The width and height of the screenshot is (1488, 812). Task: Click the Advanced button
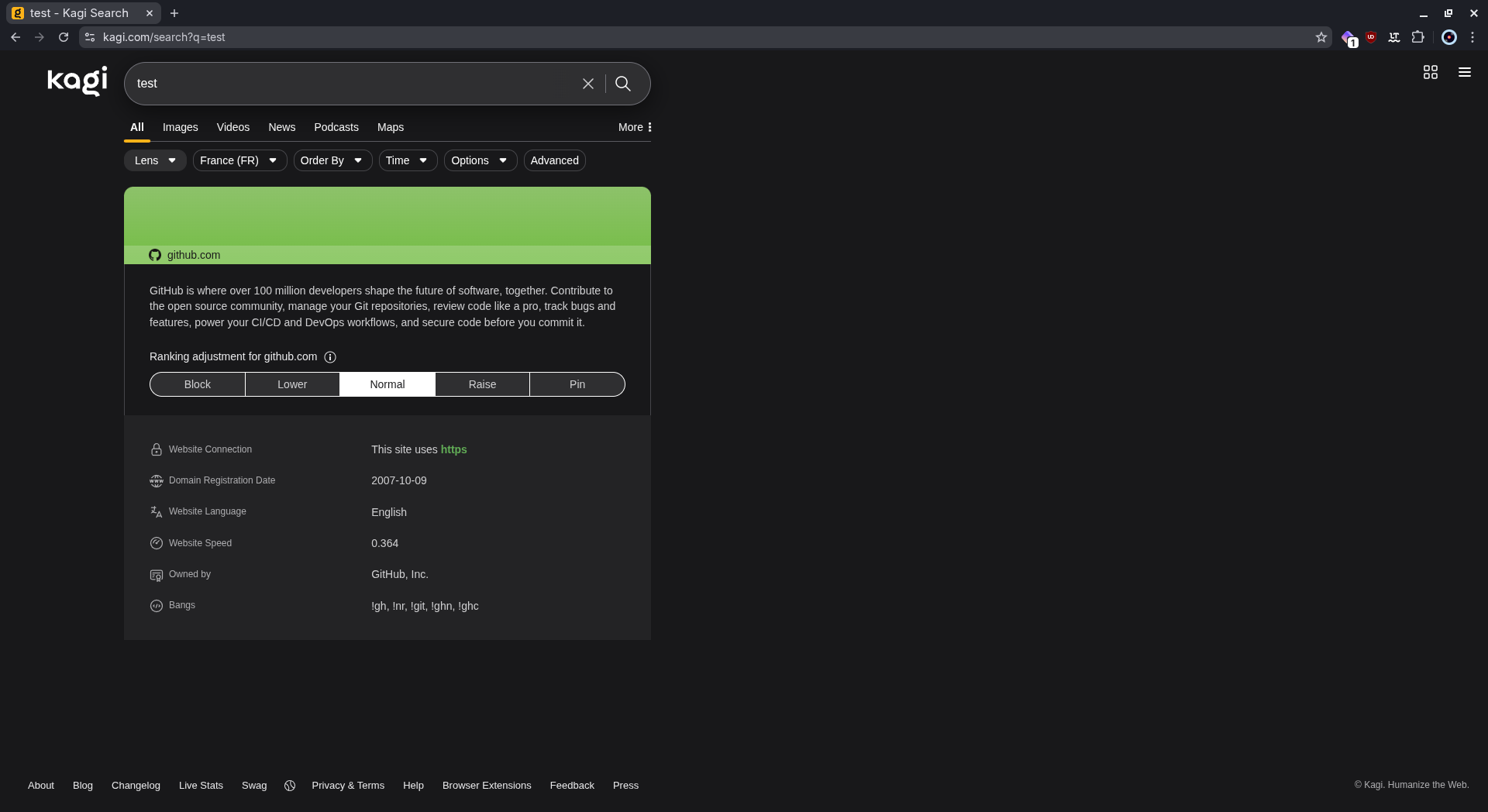pyautogui.click(x=555, y=160)
